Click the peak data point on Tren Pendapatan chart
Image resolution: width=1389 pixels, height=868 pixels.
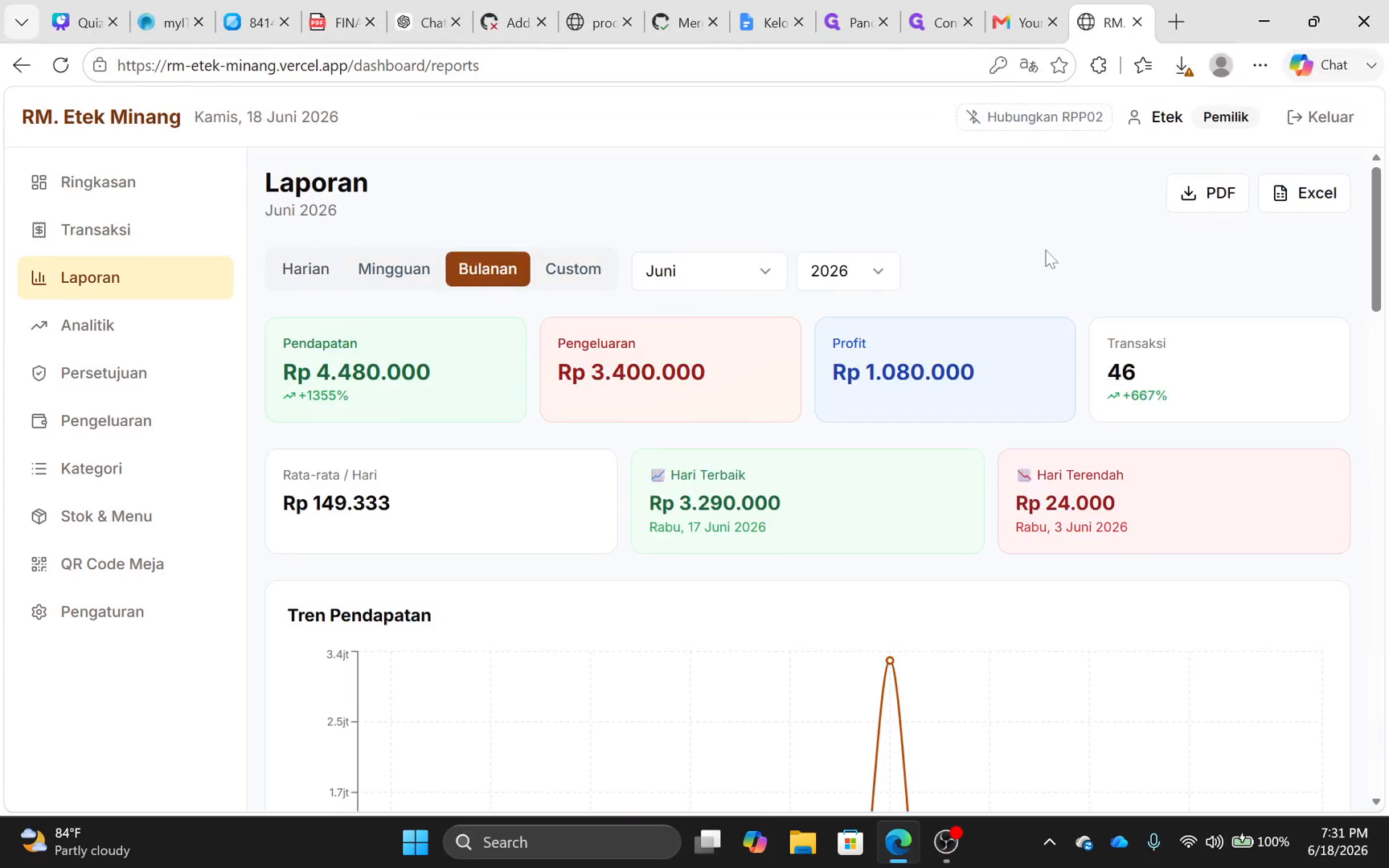(890, 661)
